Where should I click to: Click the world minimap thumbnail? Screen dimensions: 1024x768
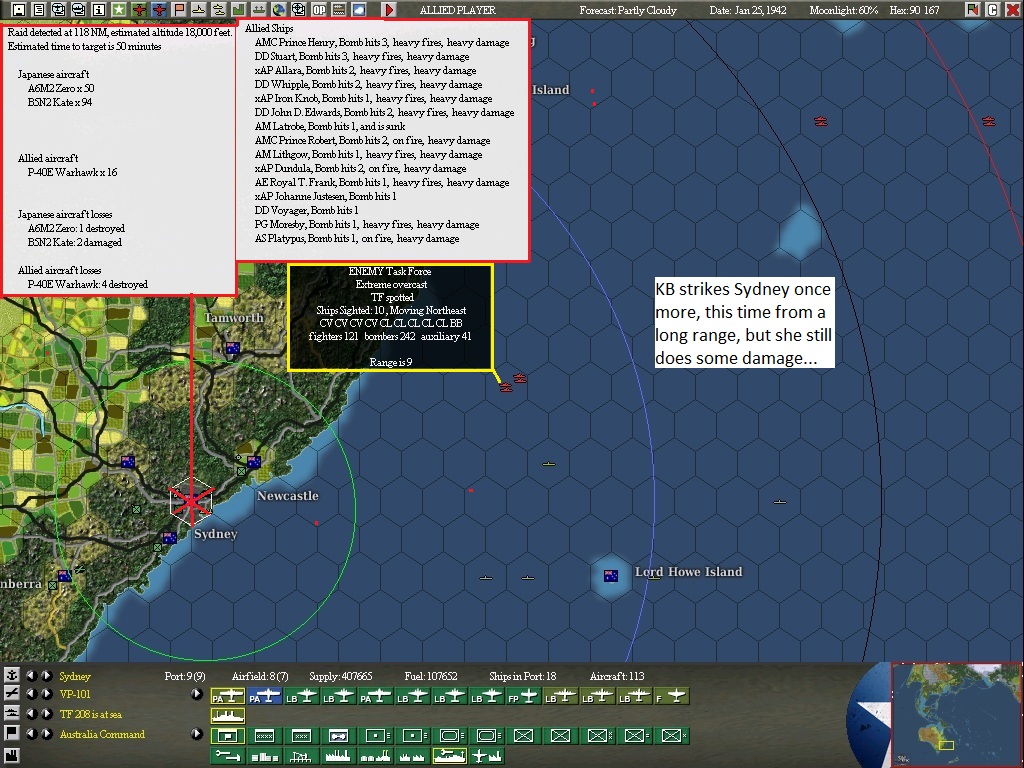pos(957,714)
